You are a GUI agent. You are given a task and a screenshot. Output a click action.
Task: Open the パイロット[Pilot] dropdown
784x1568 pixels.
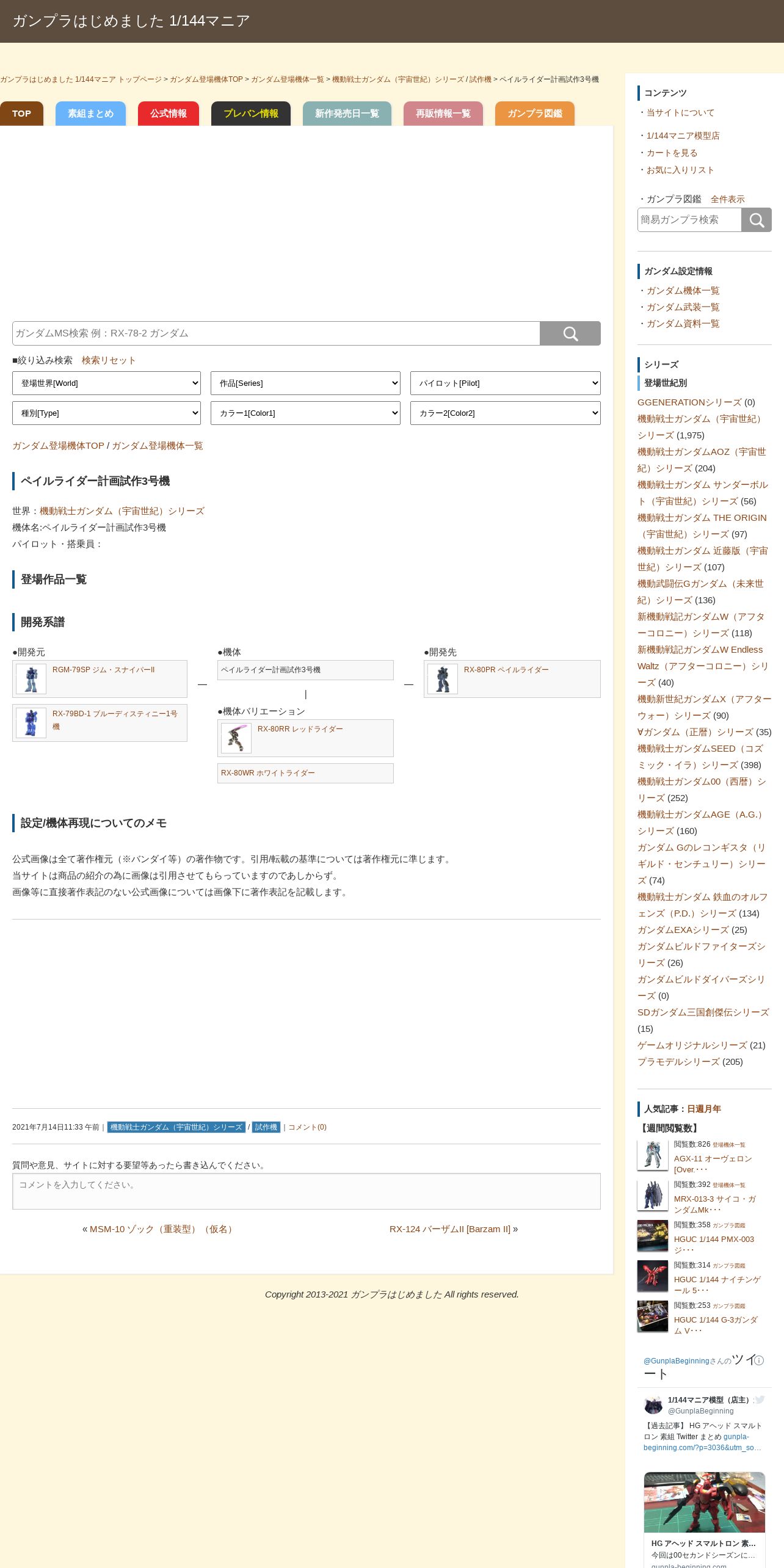click(x=506, y=383)
